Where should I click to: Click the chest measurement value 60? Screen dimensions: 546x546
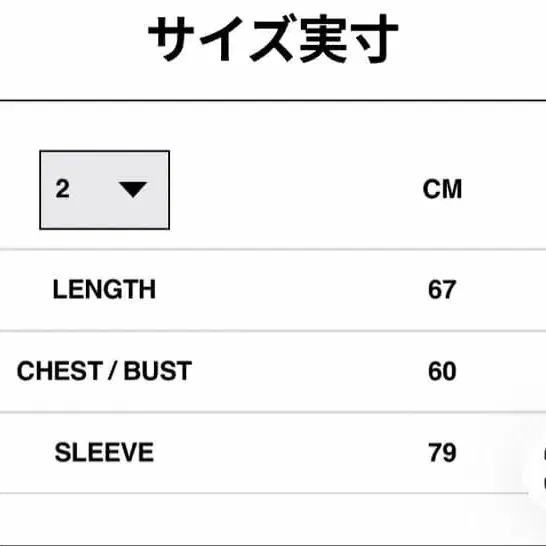pyautogui.click(x=442, y=371)
